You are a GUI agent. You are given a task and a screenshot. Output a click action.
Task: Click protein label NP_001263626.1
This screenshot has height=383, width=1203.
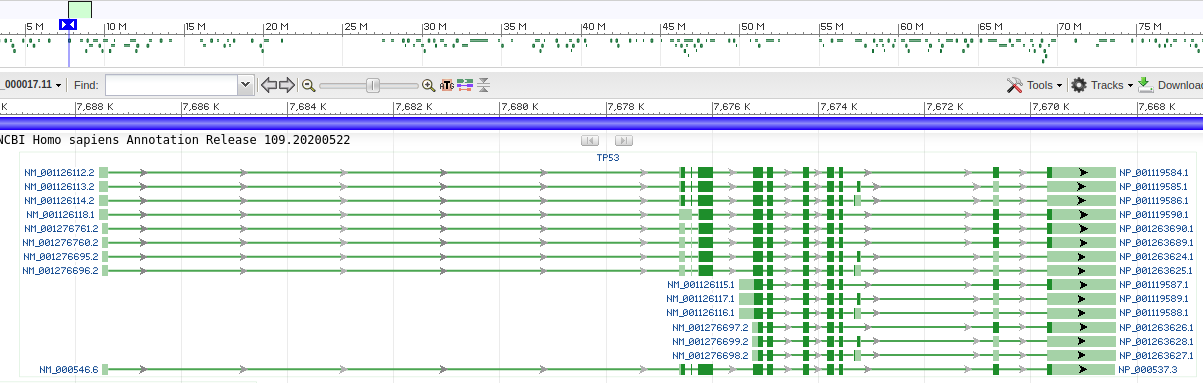[x=1156, y=328]
